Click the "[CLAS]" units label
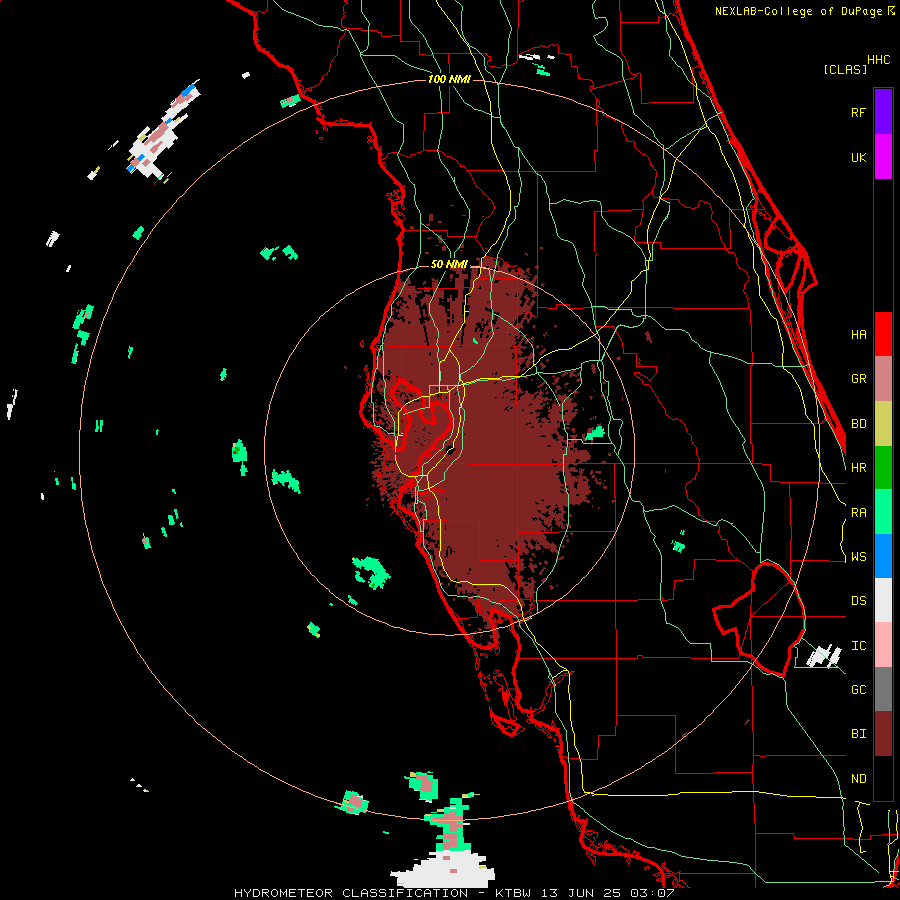The image size is (900, 900). coord(845,69)
